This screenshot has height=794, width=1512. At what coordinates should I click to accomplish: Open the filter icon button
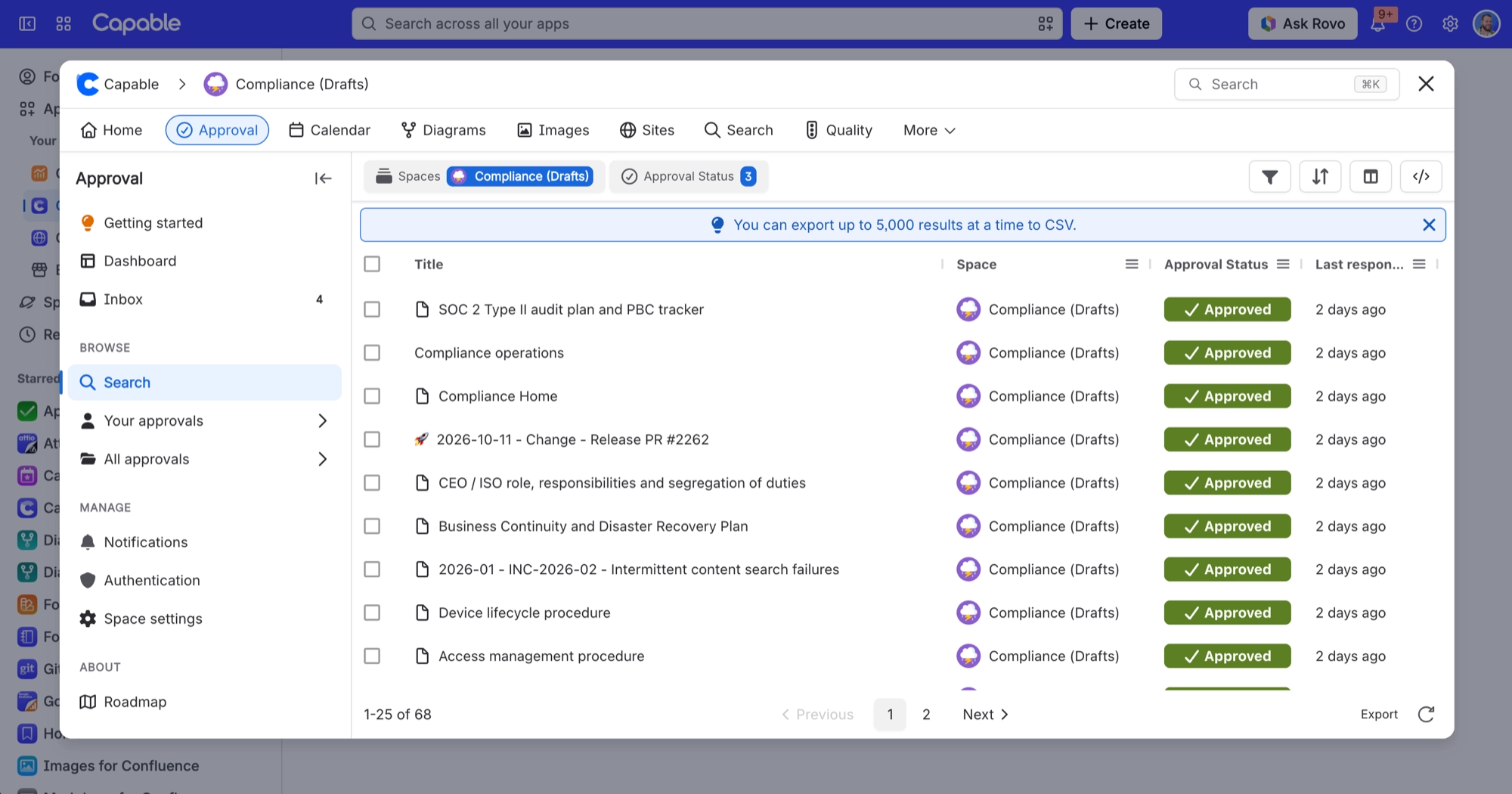1269,177
